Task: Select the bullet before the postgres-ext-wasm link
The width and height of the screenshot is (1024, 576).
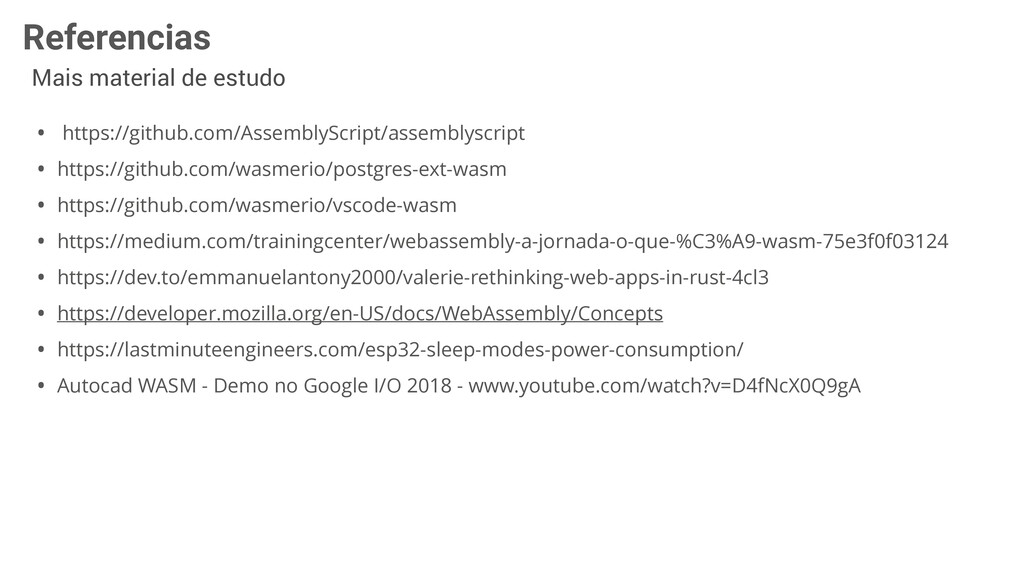Action: (41, 169)
